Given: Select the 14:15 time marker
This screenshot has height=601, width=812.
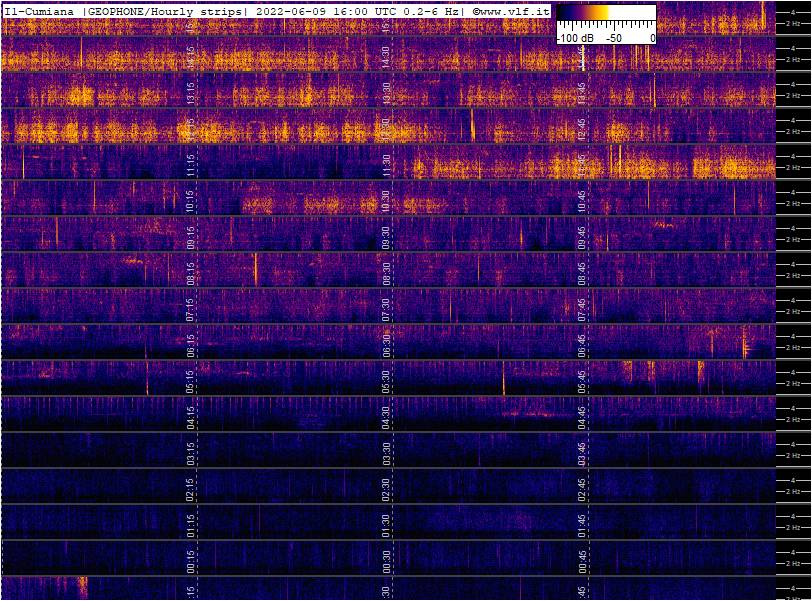Looking at the screenshot, I should [x=191, y=58].
